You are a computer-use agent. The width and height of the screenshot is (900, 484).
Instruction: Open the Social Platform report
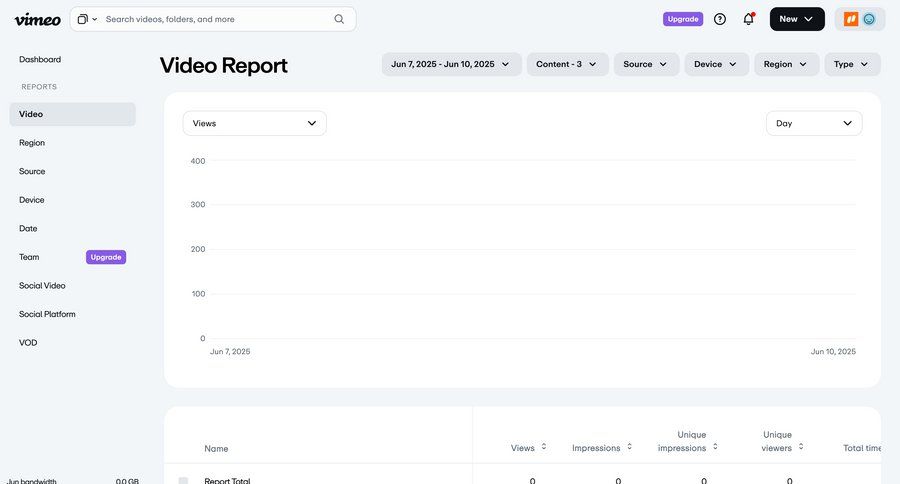click(x=47, y=314)
